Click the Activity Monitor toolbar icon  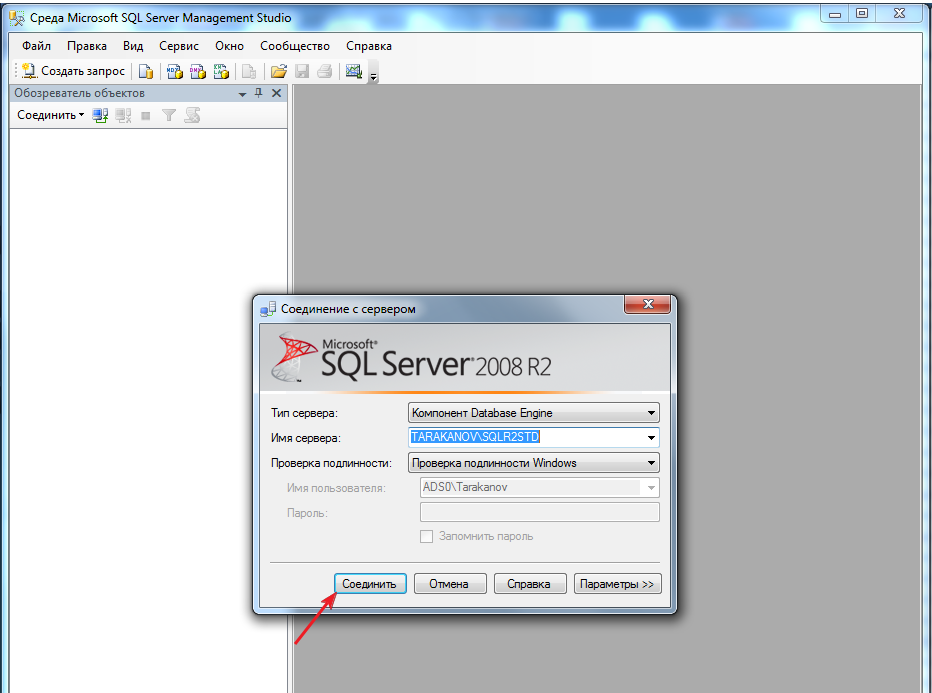pyautogui.click(x=354, y=71)
